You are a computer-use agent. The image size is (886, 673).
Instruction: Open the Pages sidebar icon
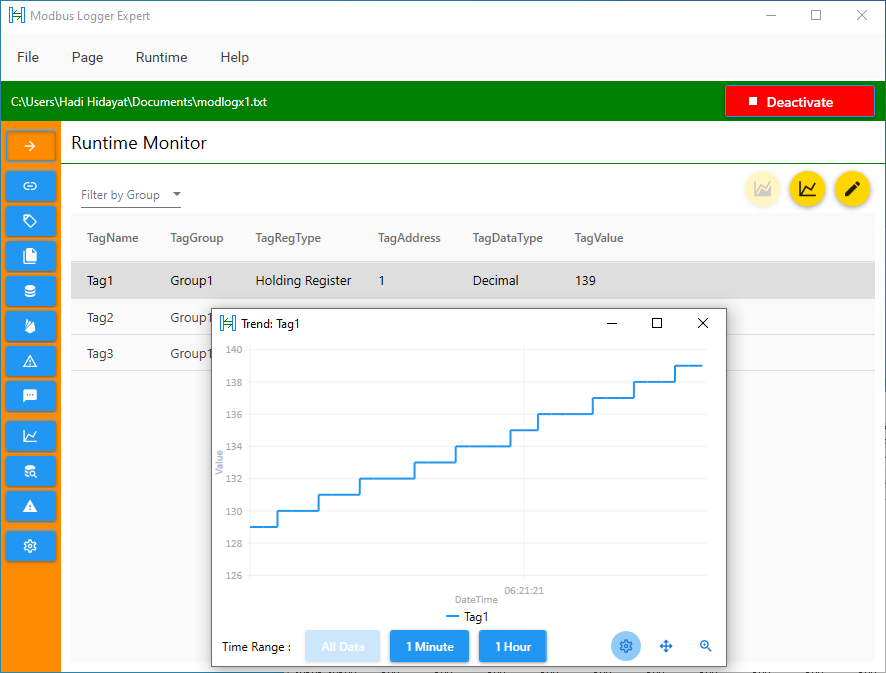(x=31, y=256)
